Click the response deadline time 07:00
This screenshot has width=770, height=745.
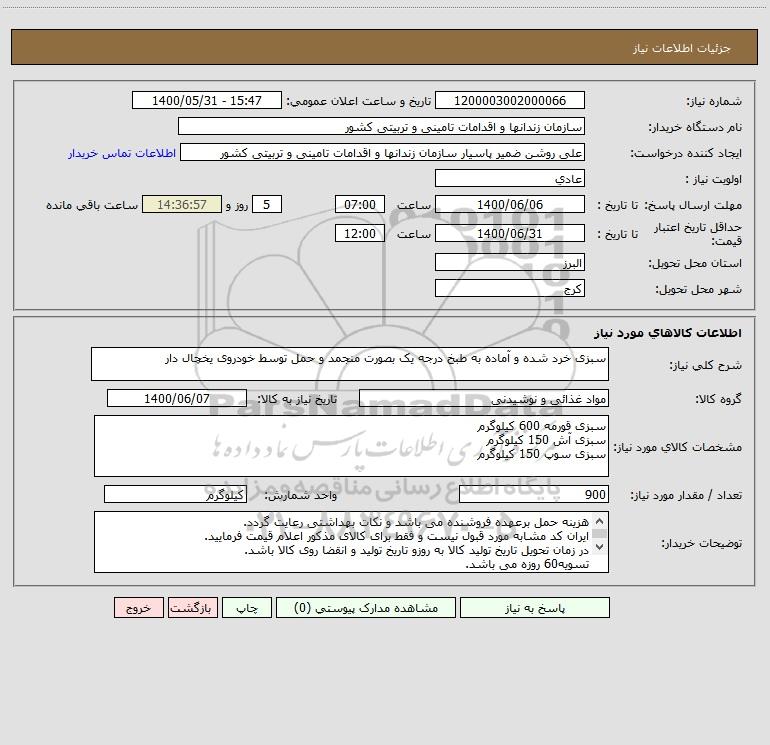tap(359, 204)
